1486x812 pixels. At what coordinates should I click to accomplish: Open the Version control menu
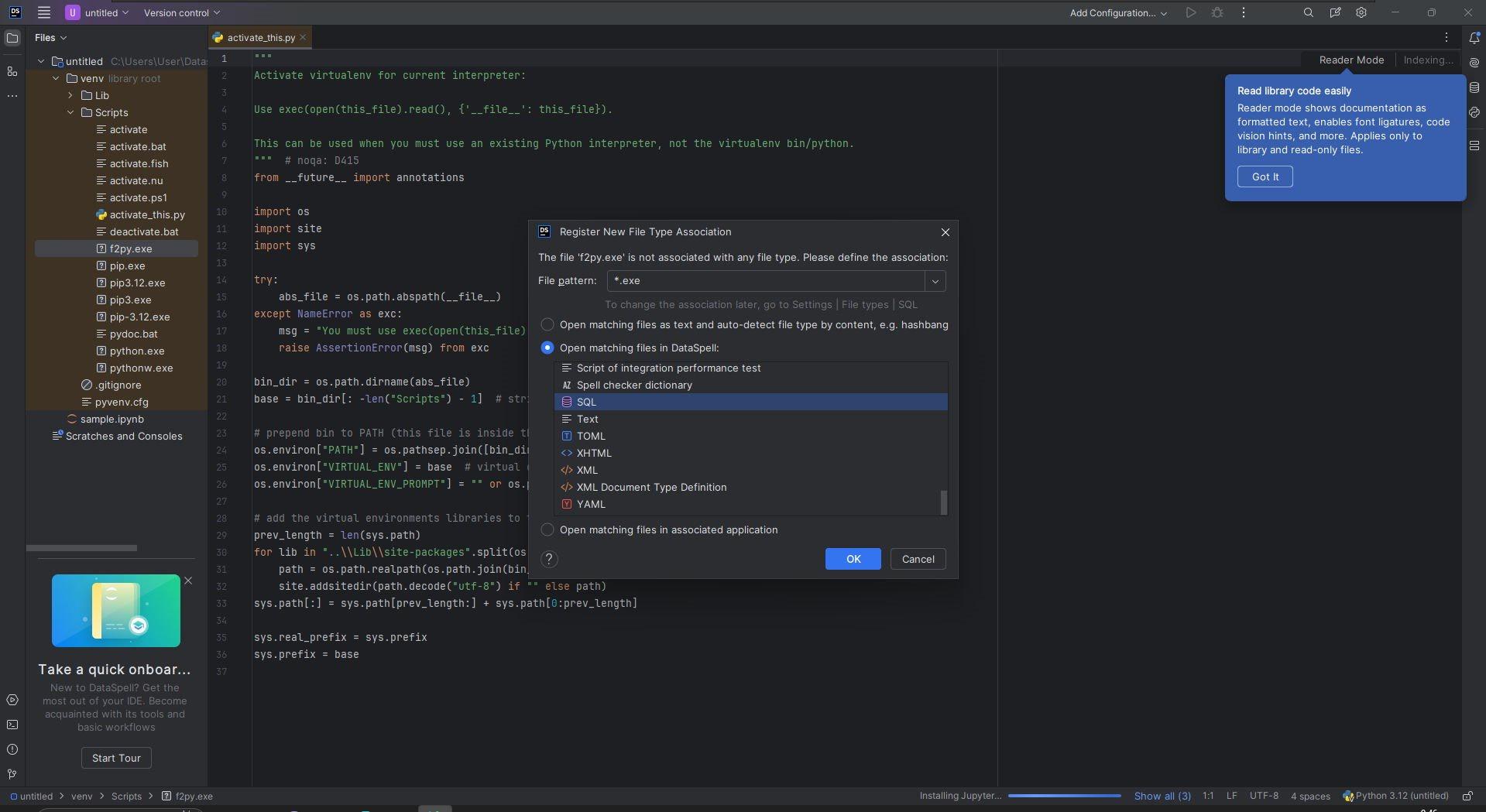(x=182, y=12)
